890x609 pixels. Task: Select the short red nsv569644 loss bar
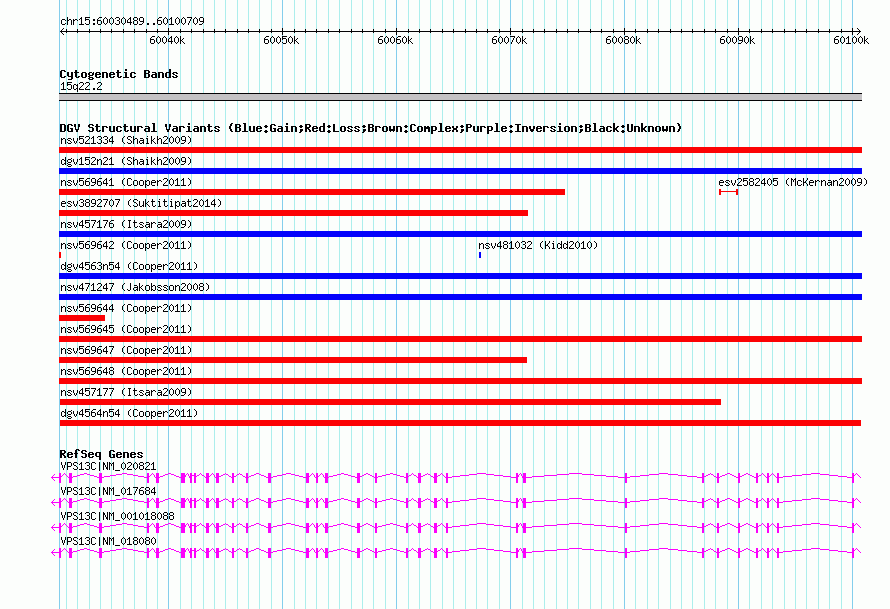82,318
